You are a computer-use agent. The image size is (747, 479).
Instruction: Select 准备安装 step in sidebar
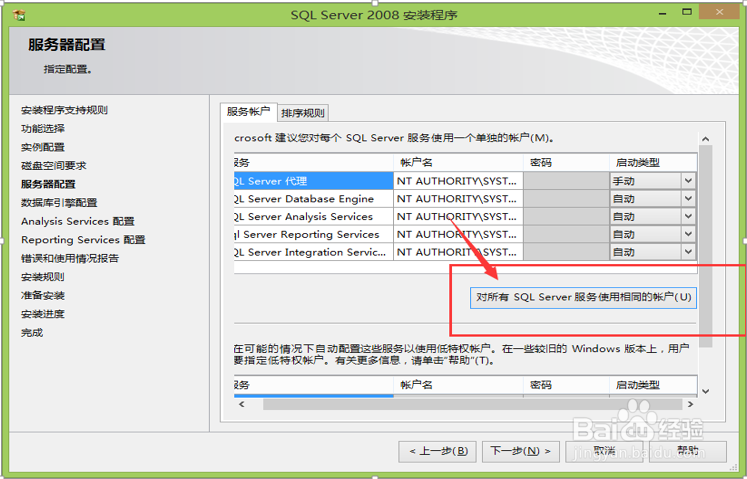coord(43,296)
